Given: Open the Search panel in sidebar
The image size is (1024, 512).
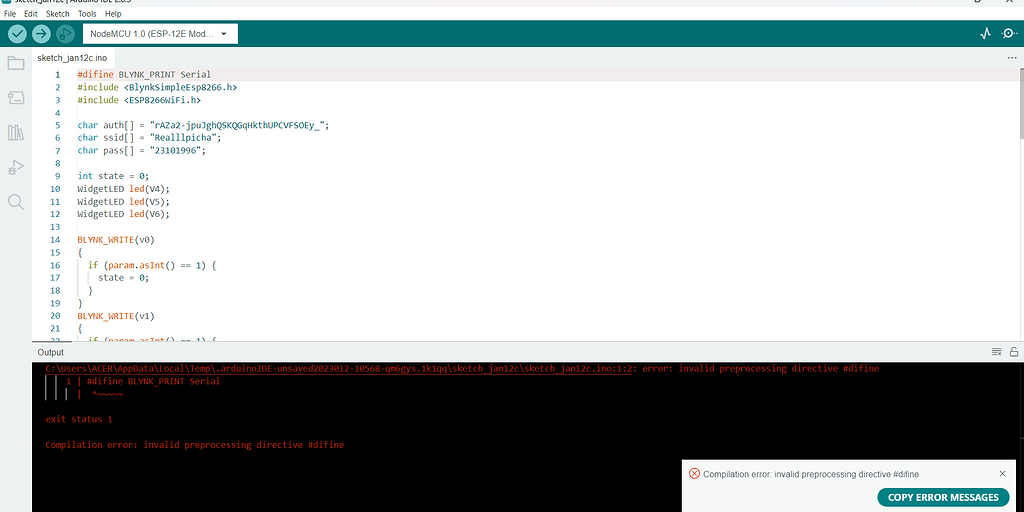Looking at the screenshot, I should [16, 202].
